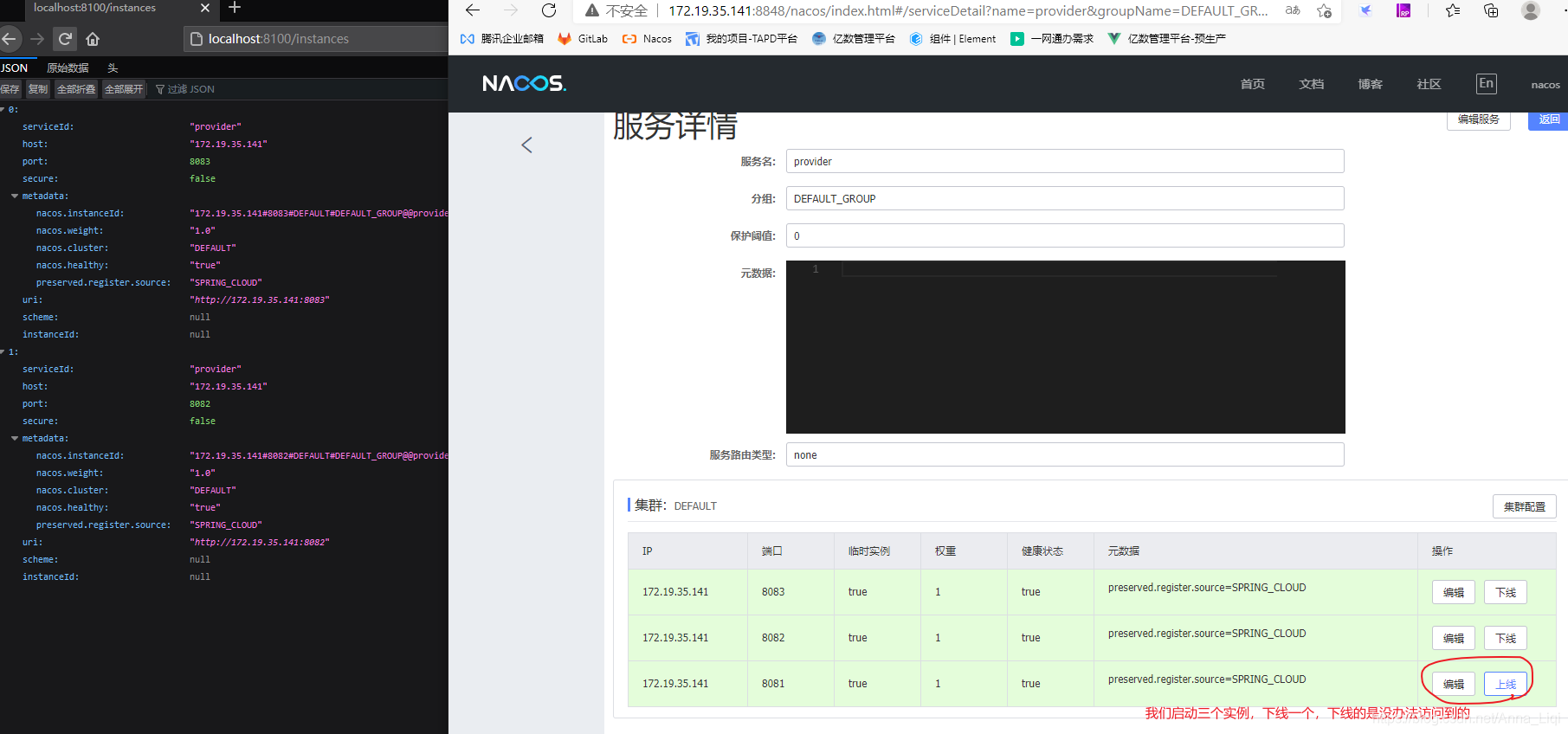Refresh the Nacos service detail page
1568x734 pixels.
[x=549, y=10]
